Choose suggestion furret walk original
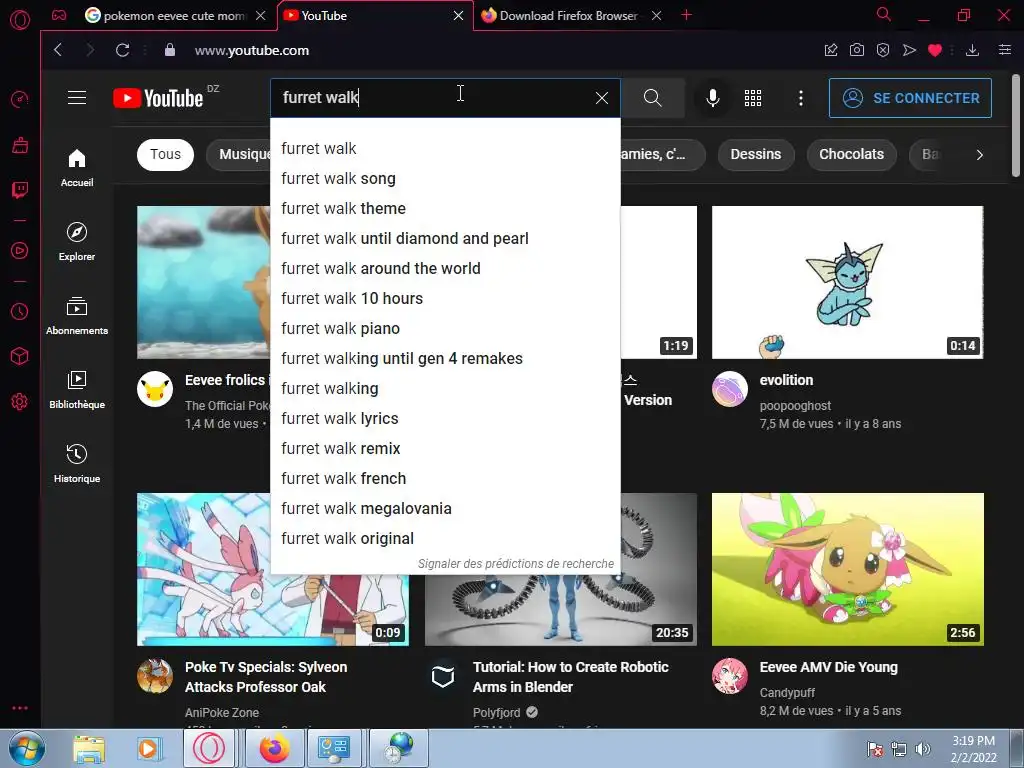The width and height of the screenshot is (1024, 768). click(445, 539)
